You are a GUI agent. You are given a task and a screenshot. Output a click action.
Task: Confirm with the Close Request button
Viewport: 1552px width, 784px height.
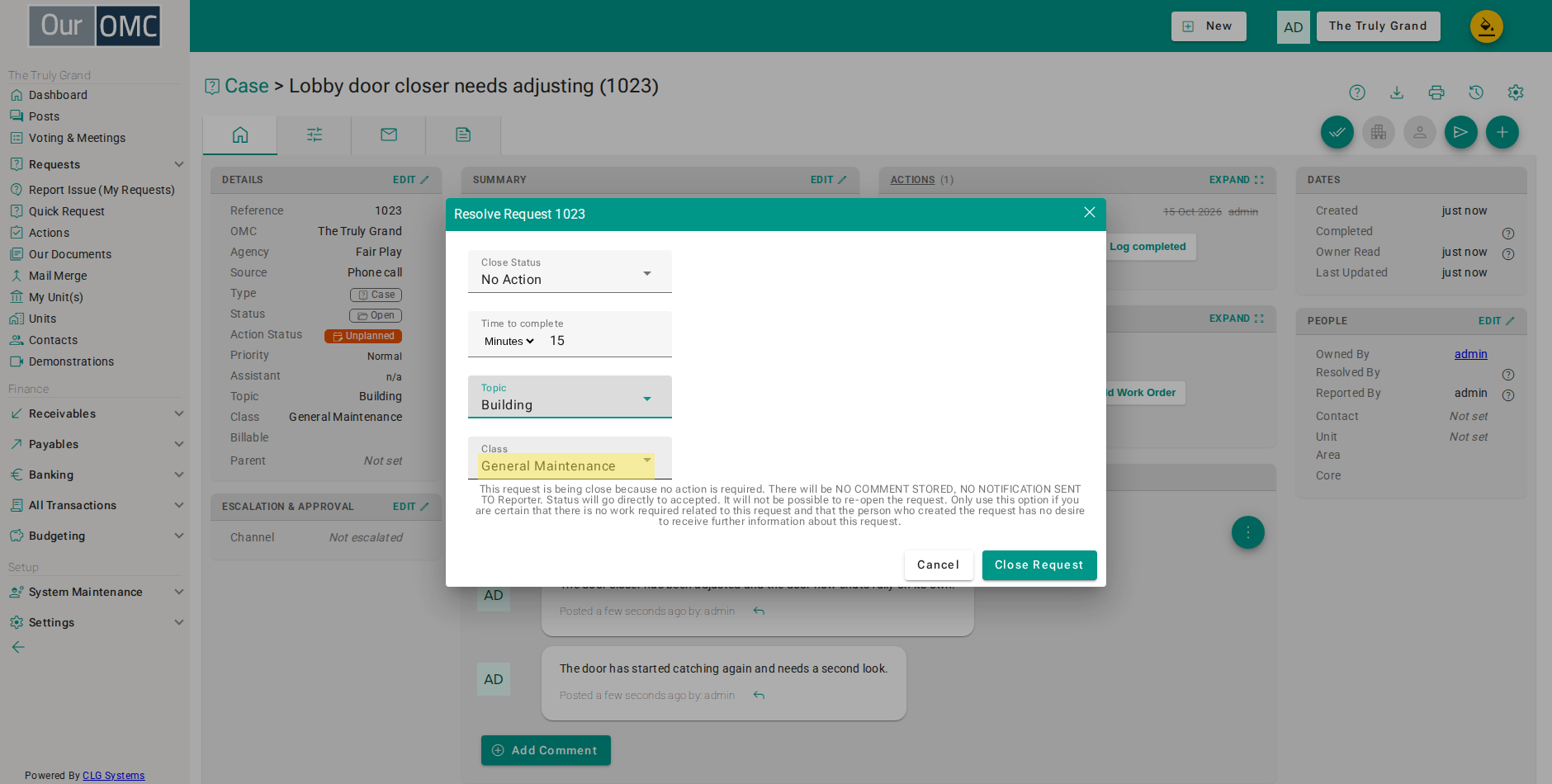pos(1039,565)
